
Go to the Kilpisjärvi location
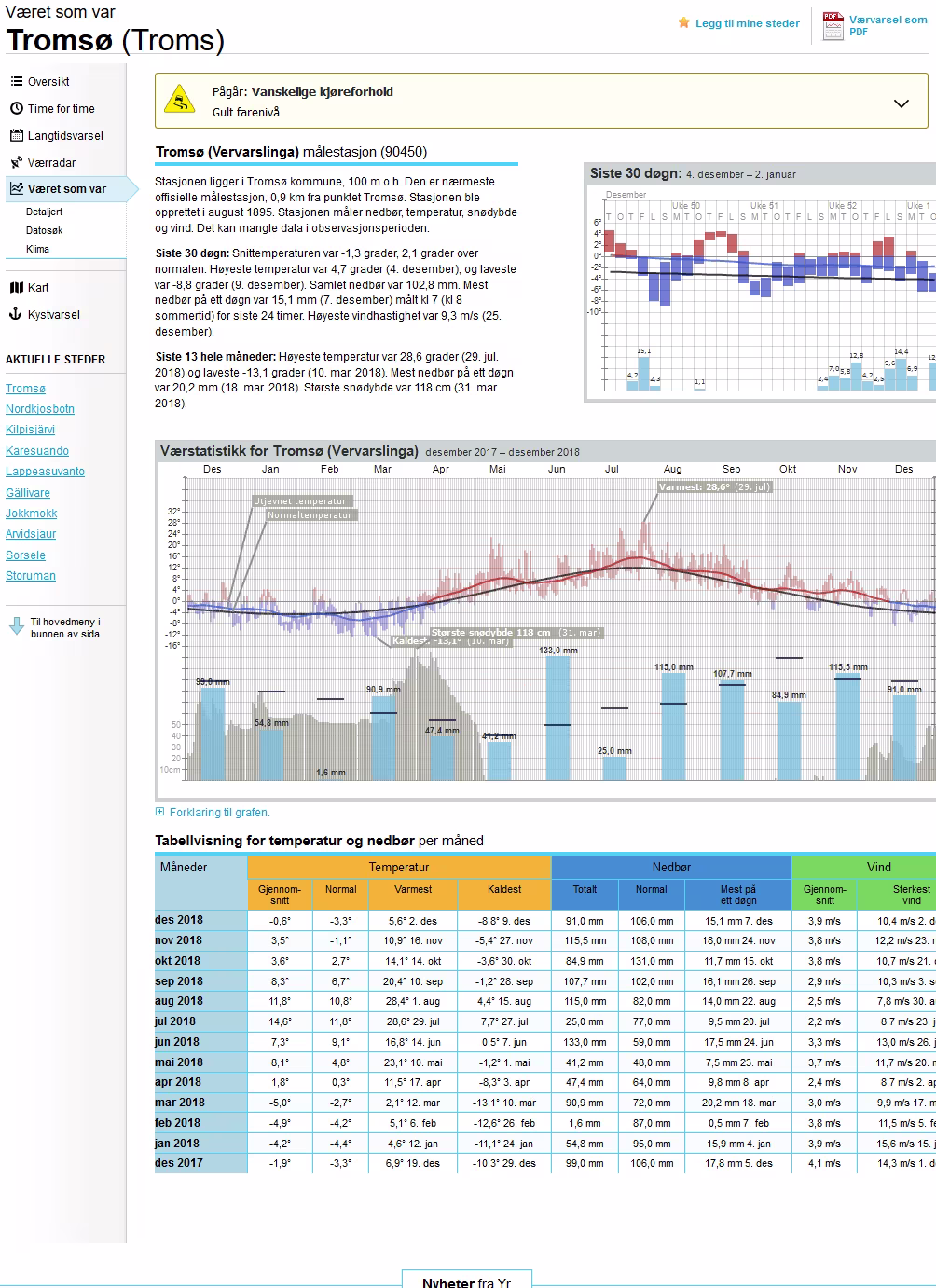(30, 430)
